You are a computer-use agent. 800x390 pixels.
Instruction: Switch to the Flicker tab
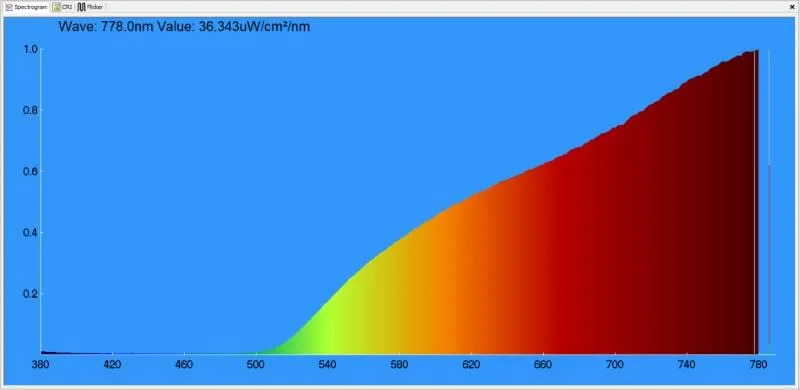tap(91, 7)
